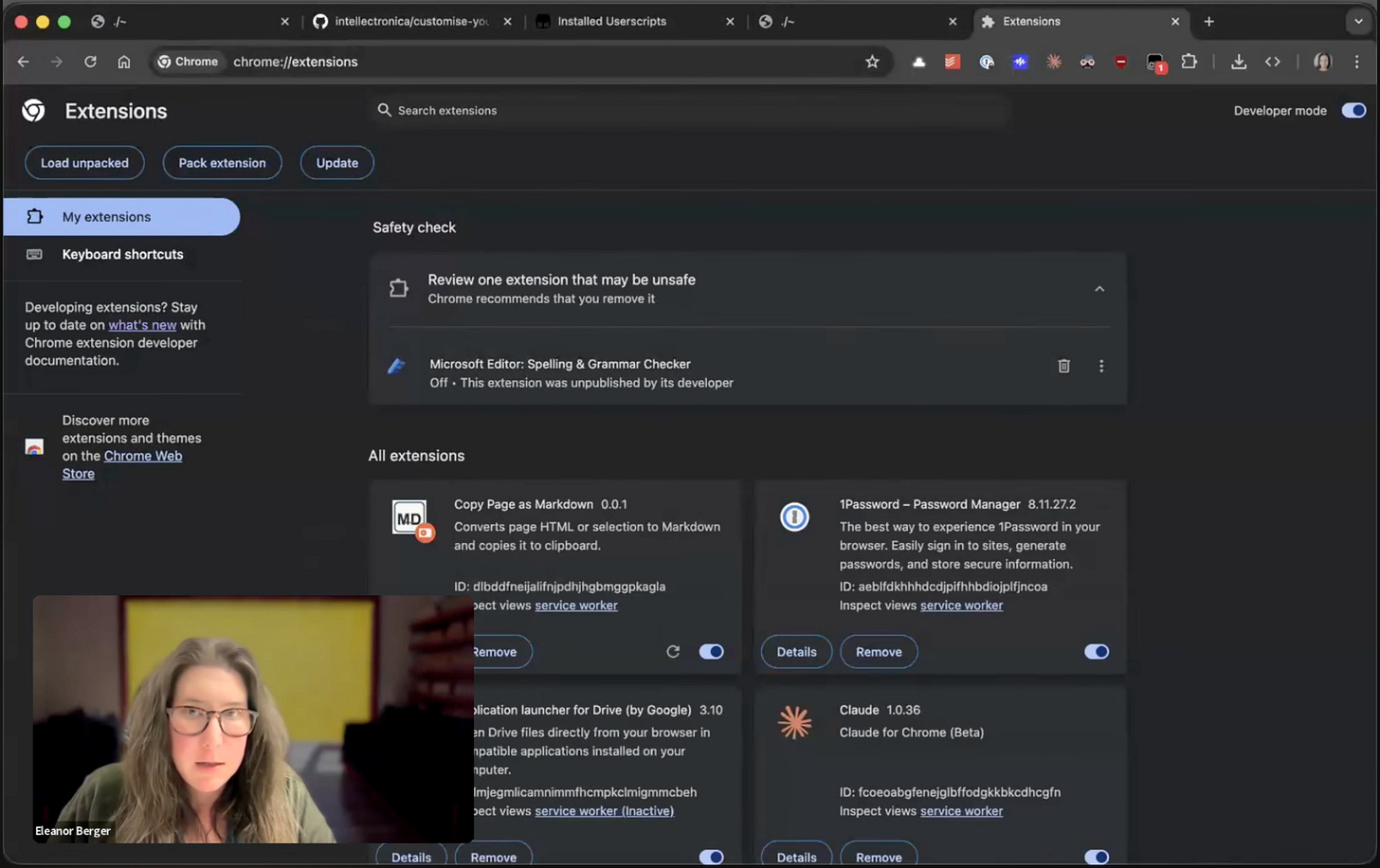Go forward with the forward arrow
Image resolution: width=1380 pixels, height=868 pixels.
pyautogui.click(x=57, y=62)
